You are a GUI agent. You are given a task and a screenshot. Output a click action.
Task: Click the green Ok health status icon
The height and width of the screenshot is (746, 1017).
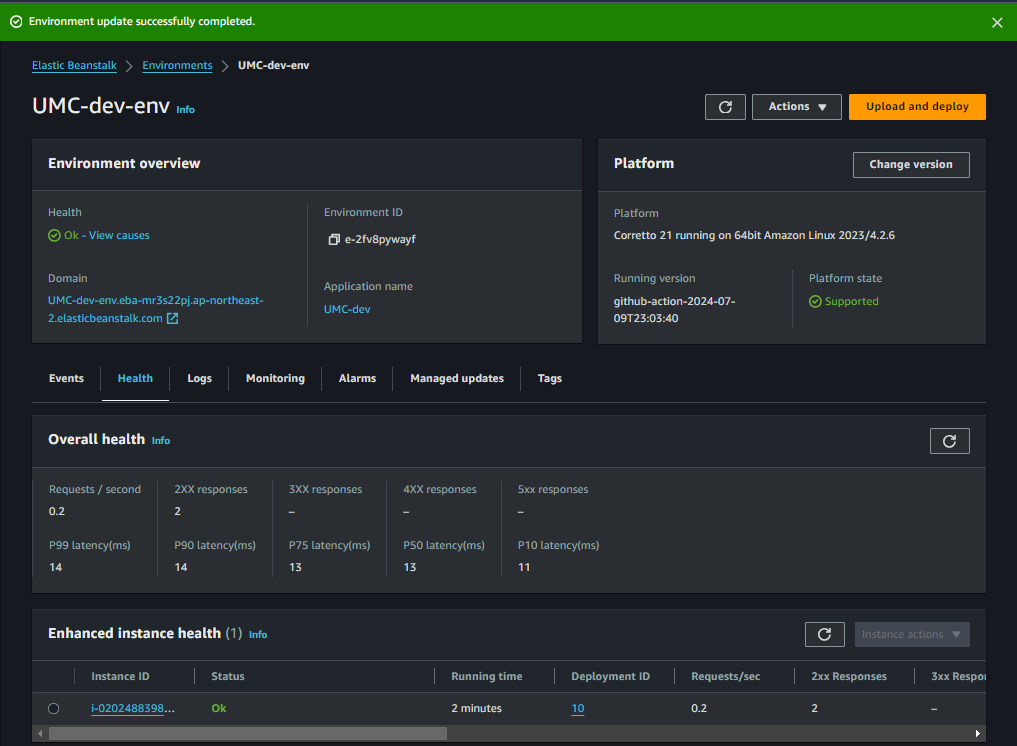54,235
